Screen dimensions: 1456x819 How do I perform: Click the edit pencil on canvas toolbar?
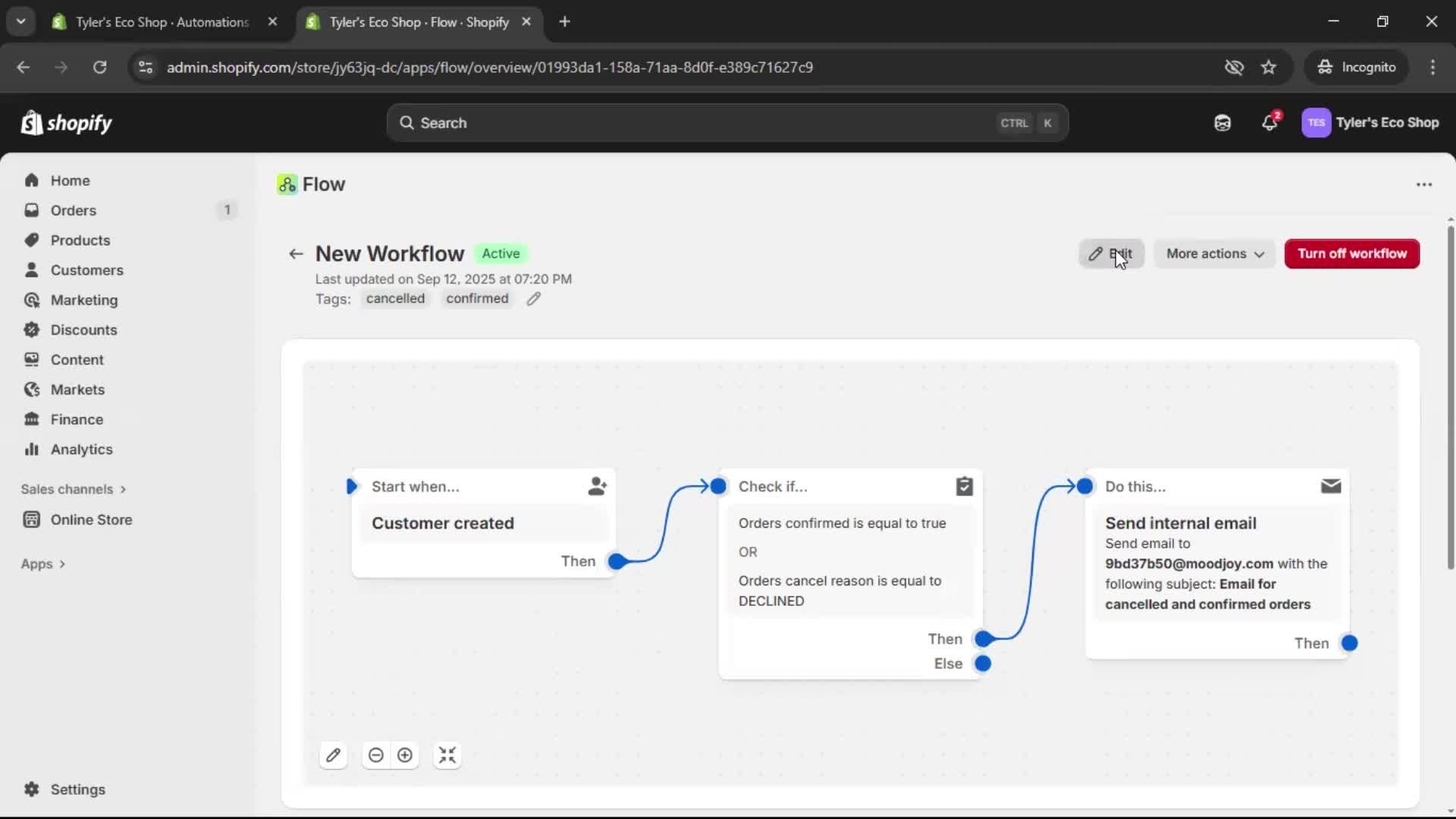(334, 755)
